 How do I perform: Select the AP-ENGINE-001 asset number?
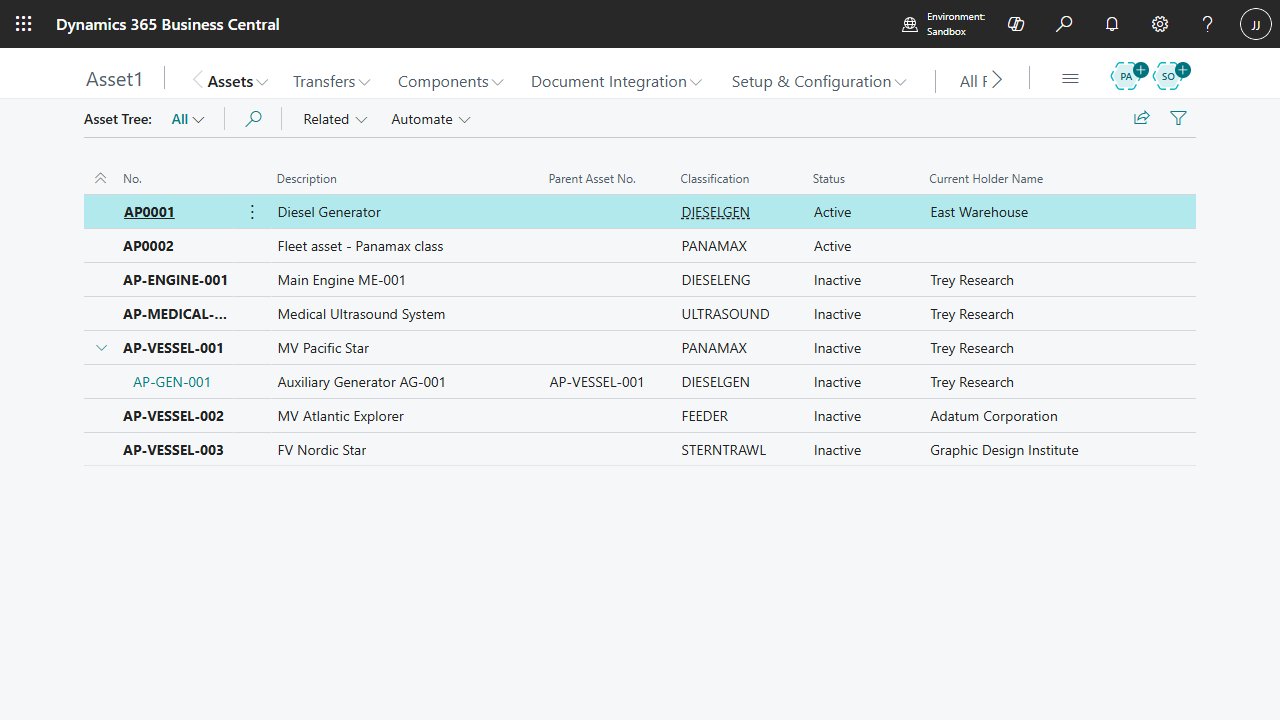click(x=175, y=280)
